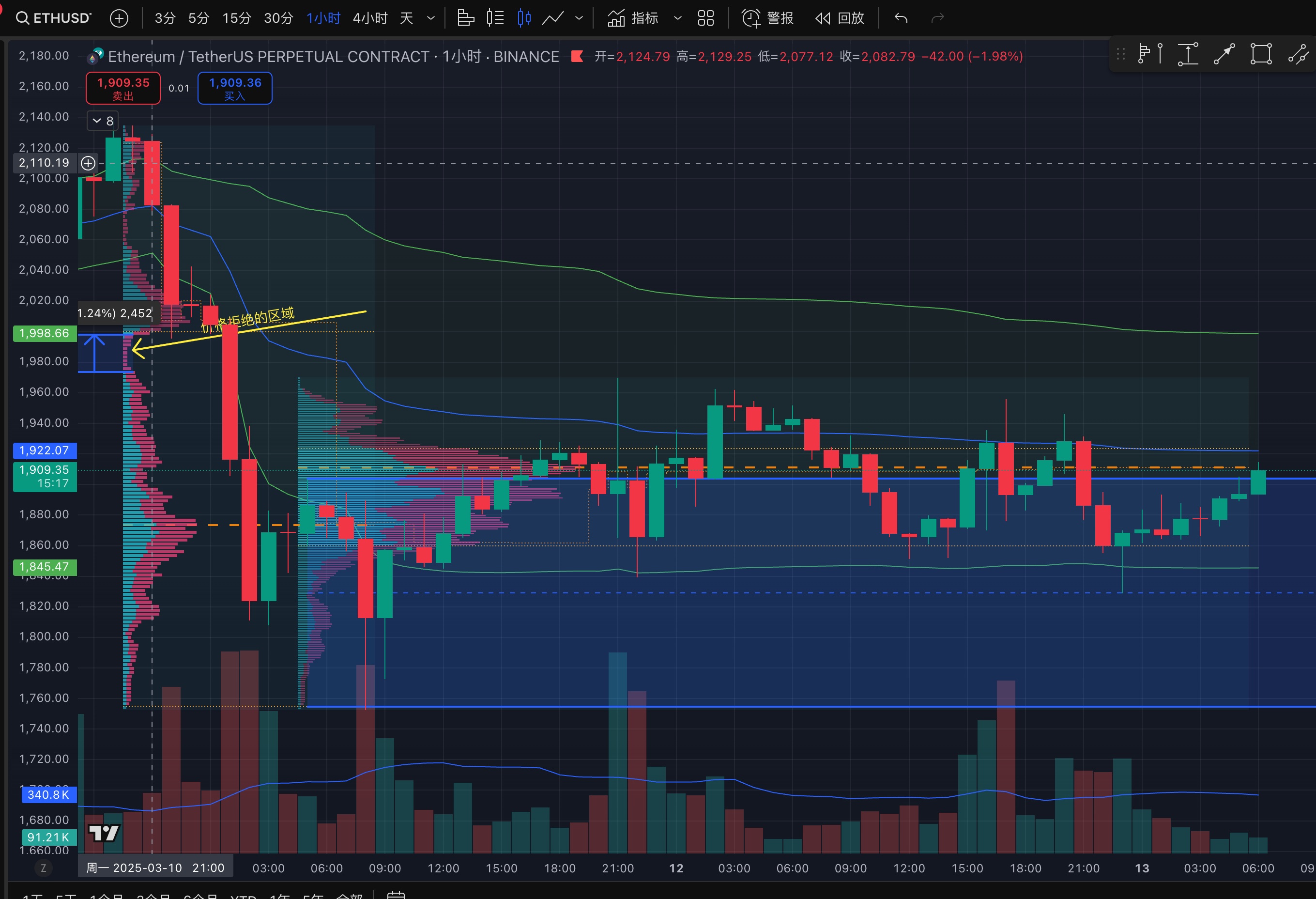Open the ETHUSD symbol search
1316x899 pixels.
pyautogui.click(x=54, y=18)
